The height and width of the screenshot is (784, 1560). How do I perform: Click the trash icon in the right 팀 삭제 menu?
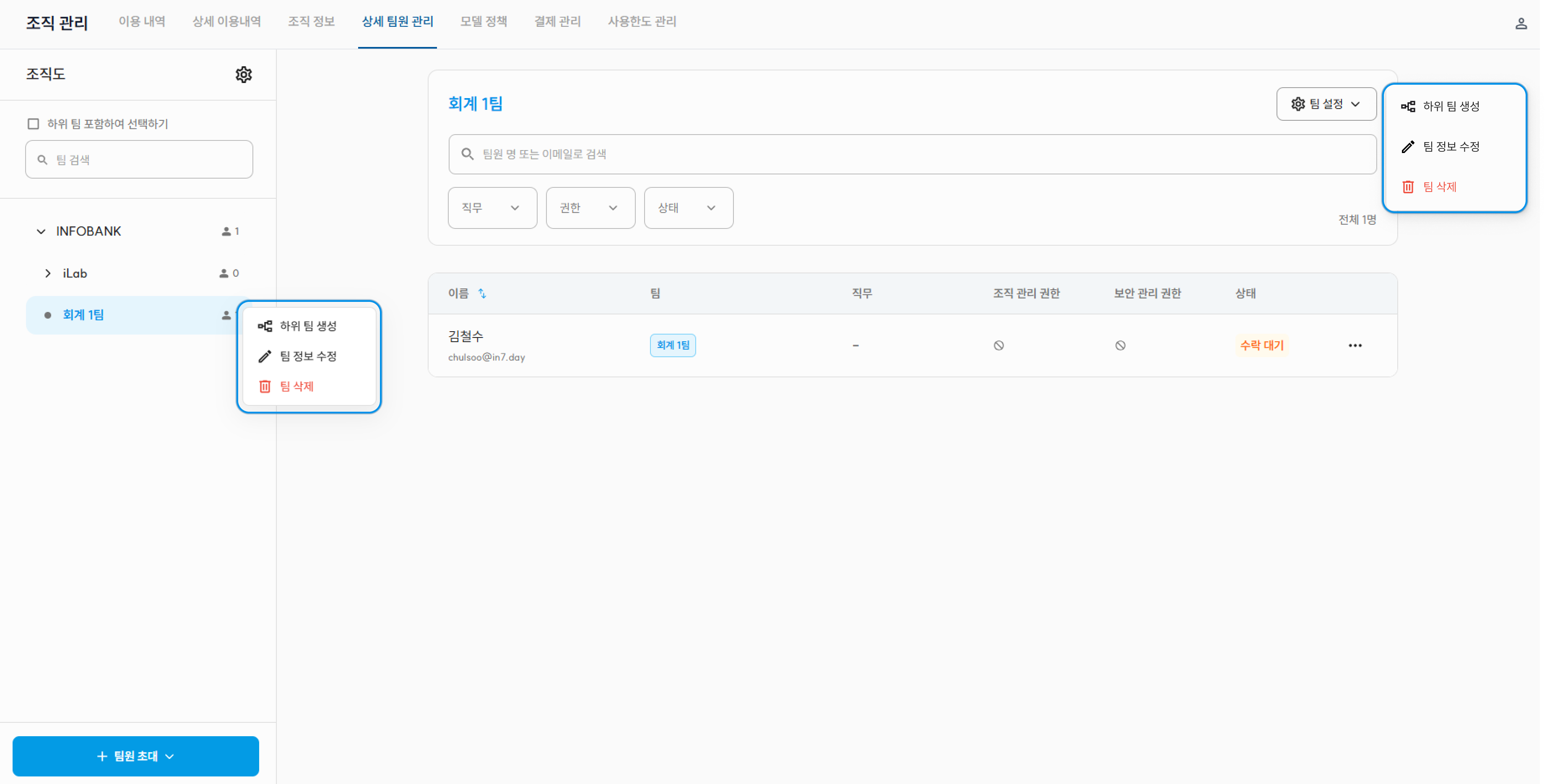click(x=1407, y=187)
